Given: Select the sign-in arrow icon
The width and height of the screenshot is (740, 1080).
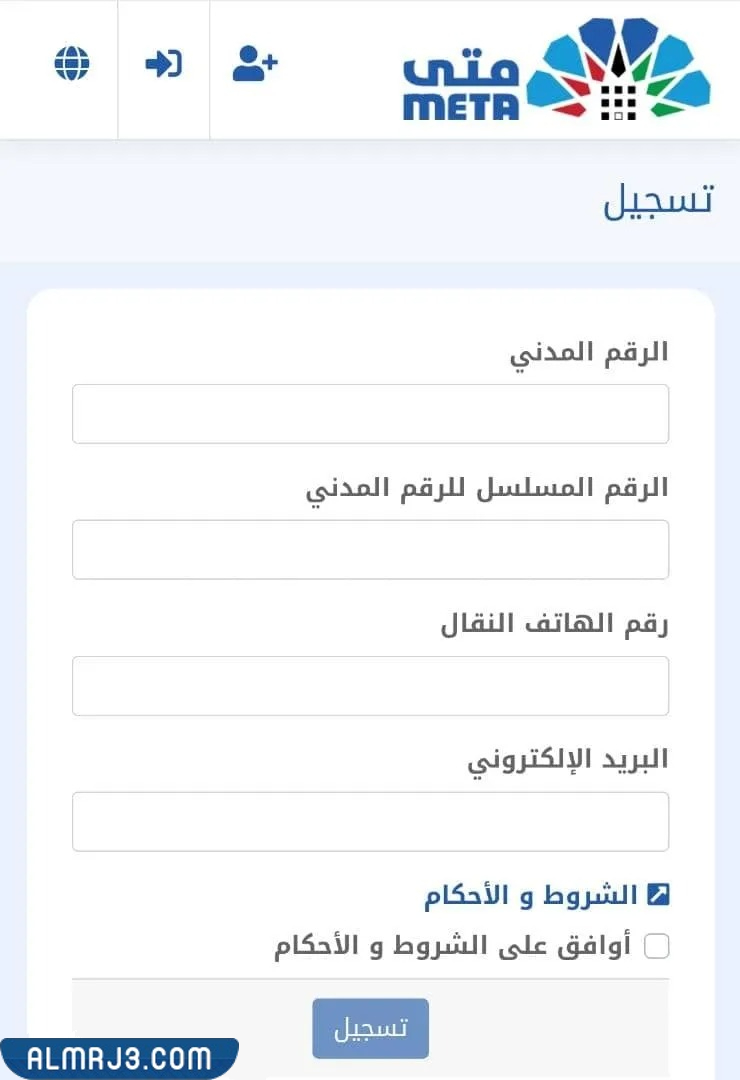Looking at the screenshot, I should [x=164, y=64].
